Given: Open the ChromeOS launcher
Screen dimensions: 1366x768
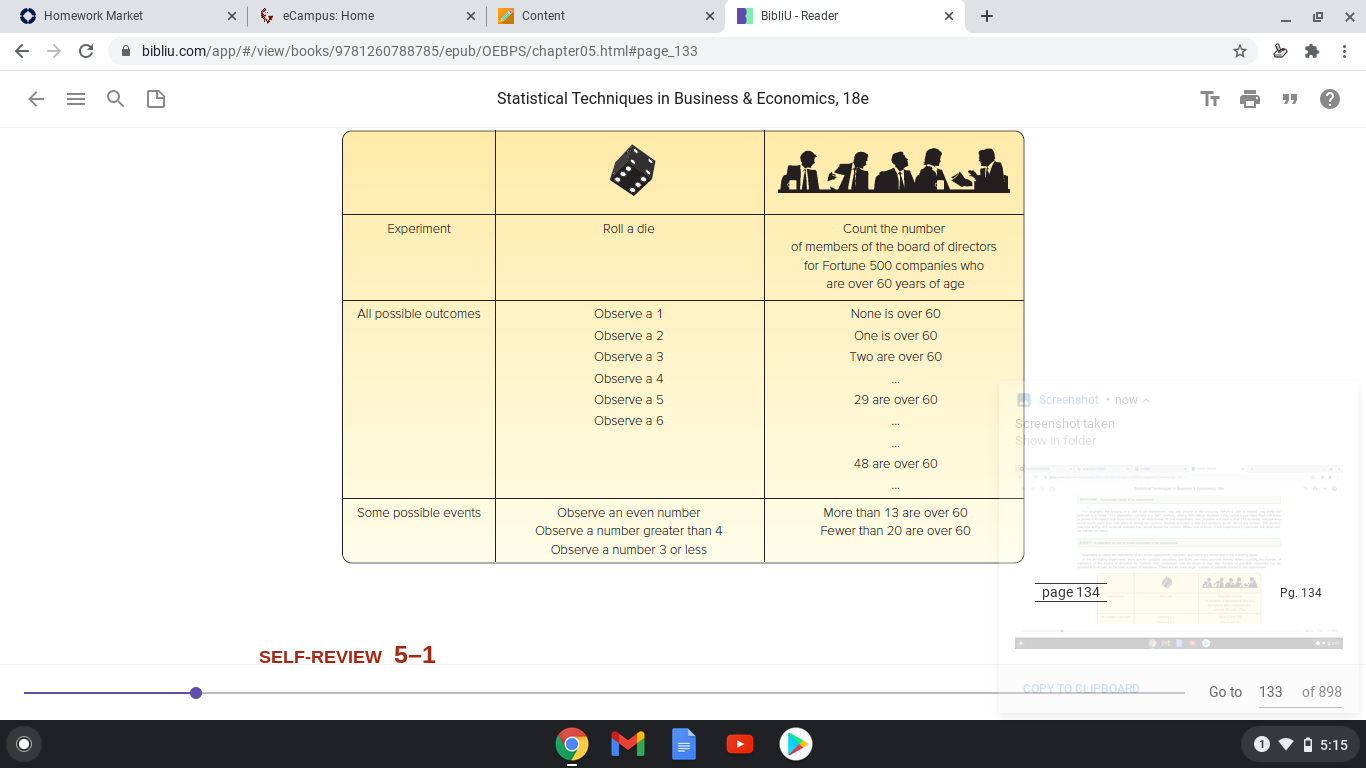Looking at the screenshot, I should tap(24, 744).
